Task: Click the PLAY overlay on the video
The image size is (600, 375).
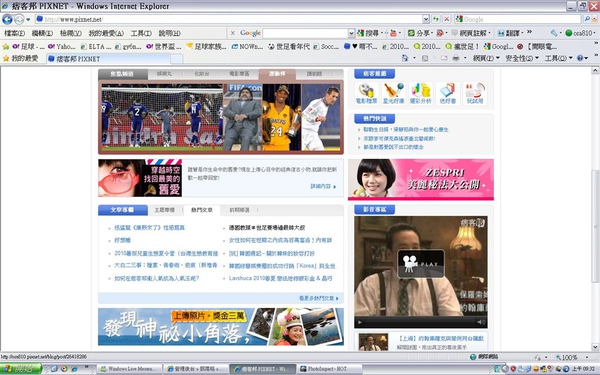Action: click(421, 264)
